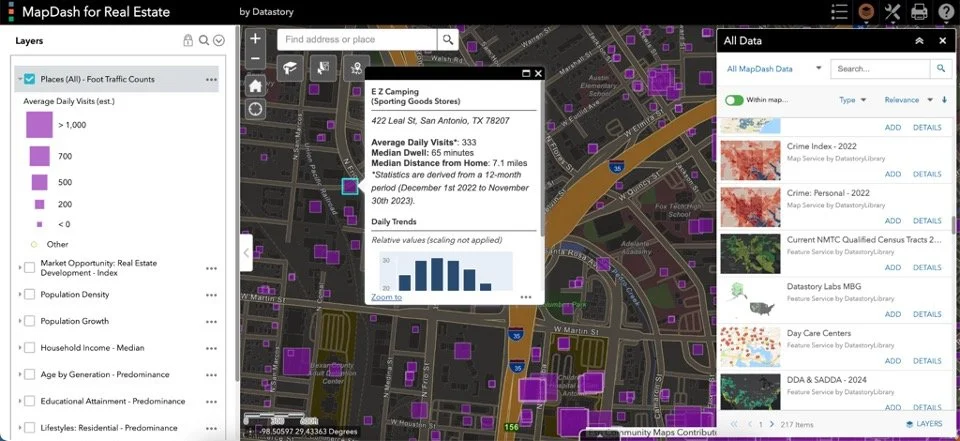The width and height of the screenshot is (960, 441).
Task: Open the popup's three-dot actions menu
Action: (526, 297)
